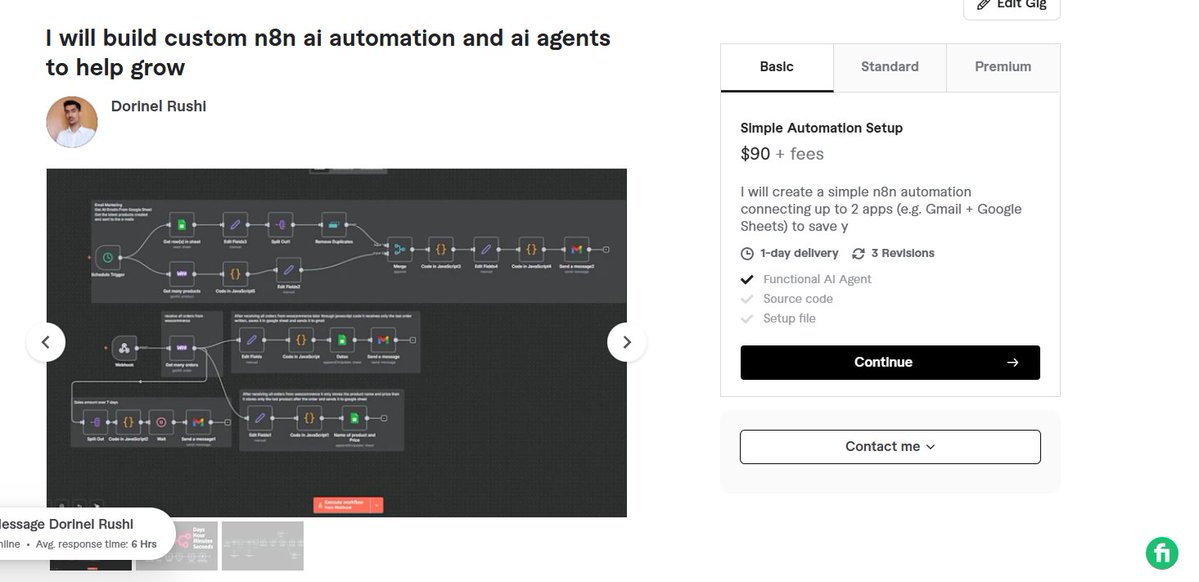This screenshot has height=582, width=1199.
Task: Click the "Source code" feature text
Action: point(798,299)
